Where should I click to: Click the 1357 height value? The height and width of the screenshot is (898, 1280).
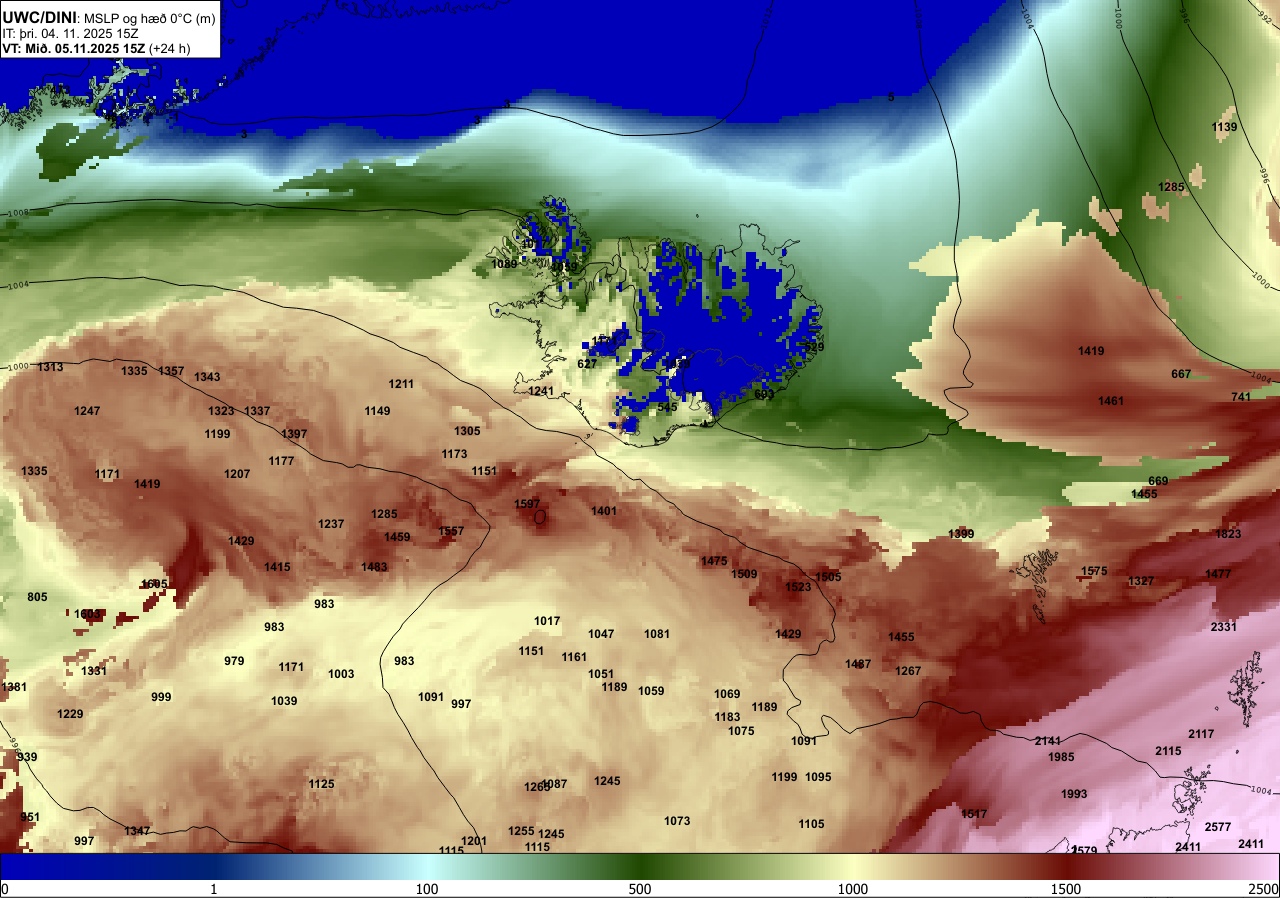tap(171, 371)
